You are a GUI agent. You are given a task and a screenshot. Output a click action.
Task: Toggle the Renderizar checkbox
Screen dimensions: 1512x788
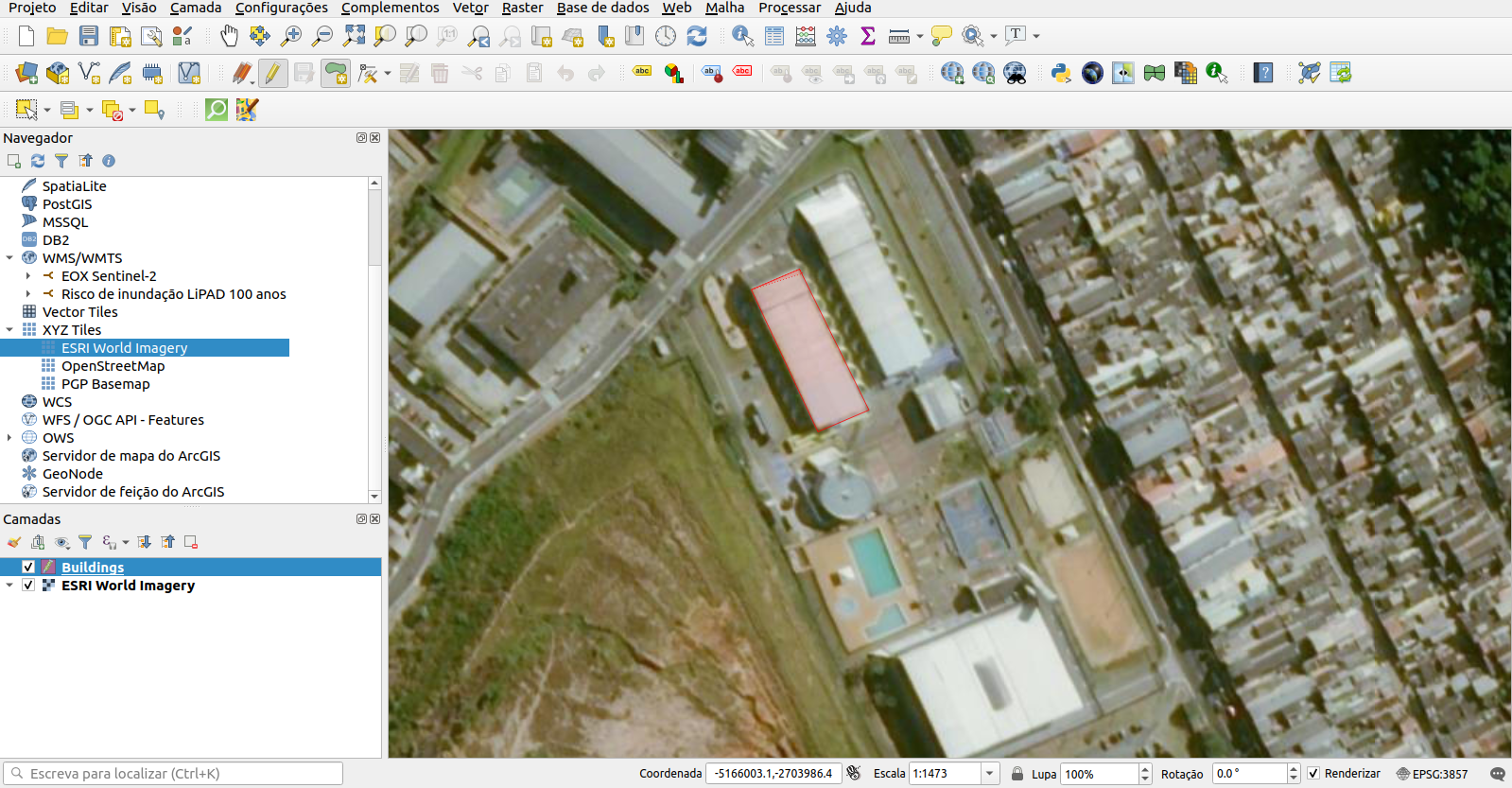1313,773
